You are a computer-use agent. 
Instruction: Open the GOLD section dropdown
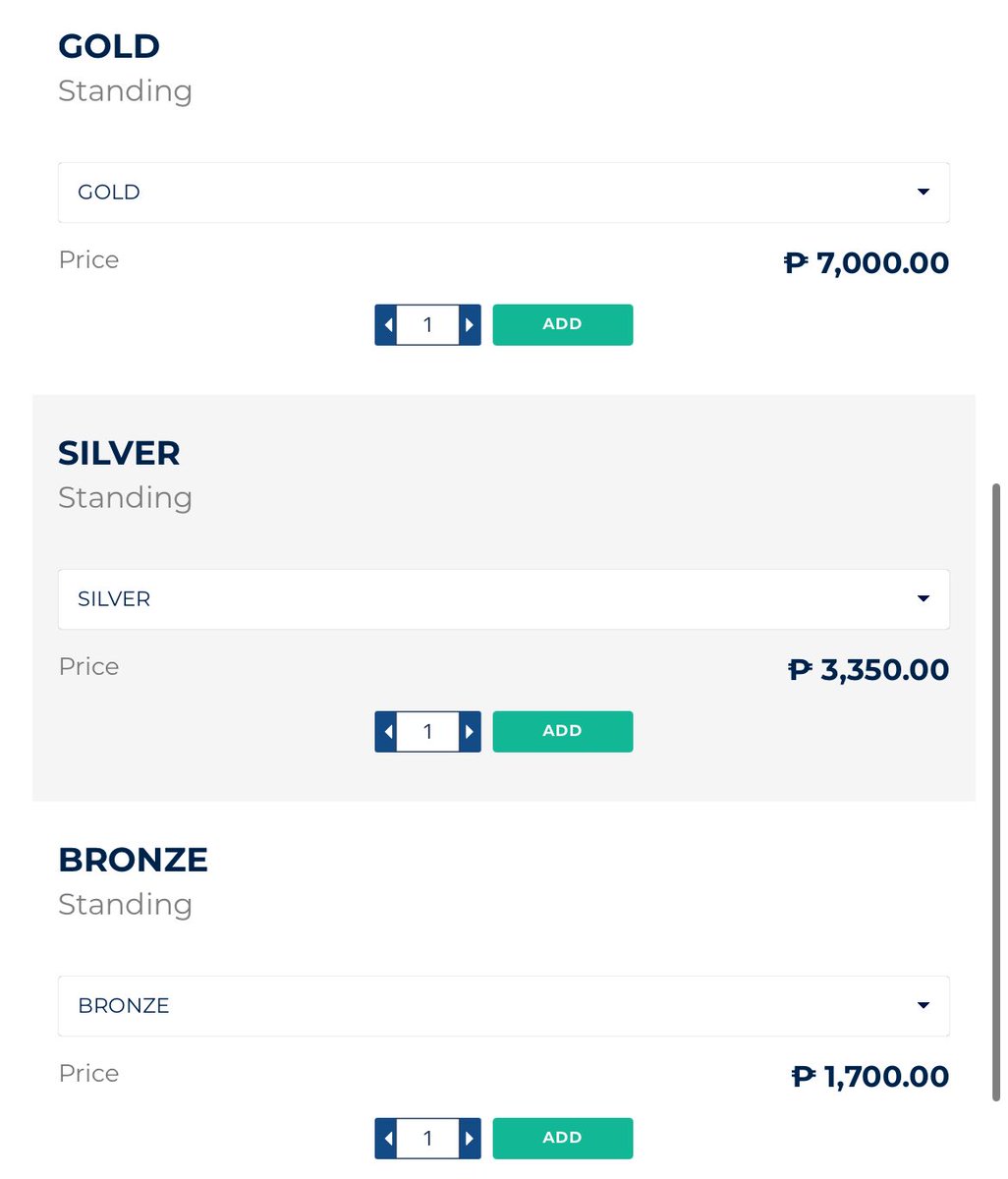coord(503,193)
